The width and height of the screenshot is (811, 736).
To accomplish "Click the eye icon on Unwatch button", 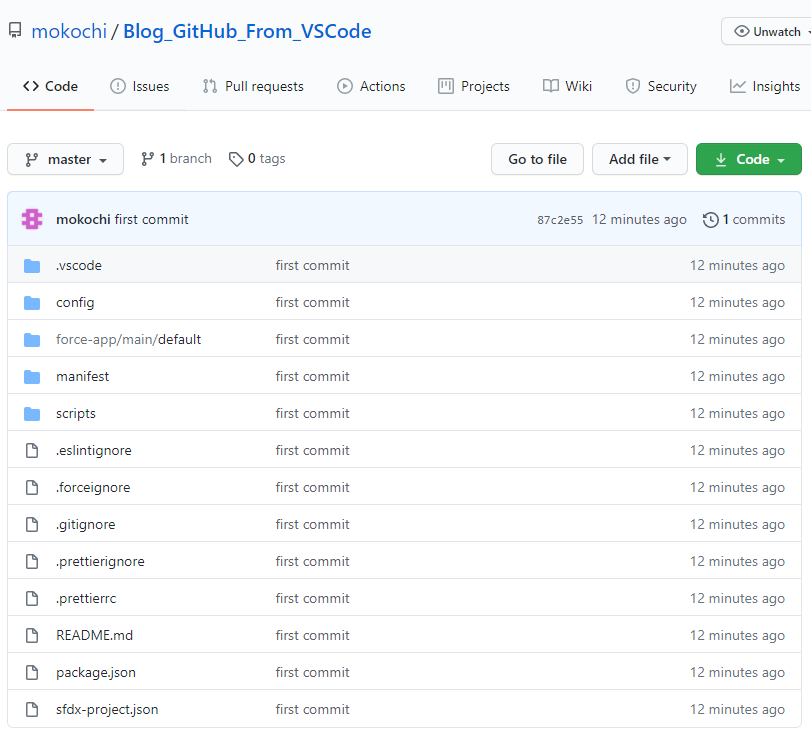I will [x=741, y=32].
